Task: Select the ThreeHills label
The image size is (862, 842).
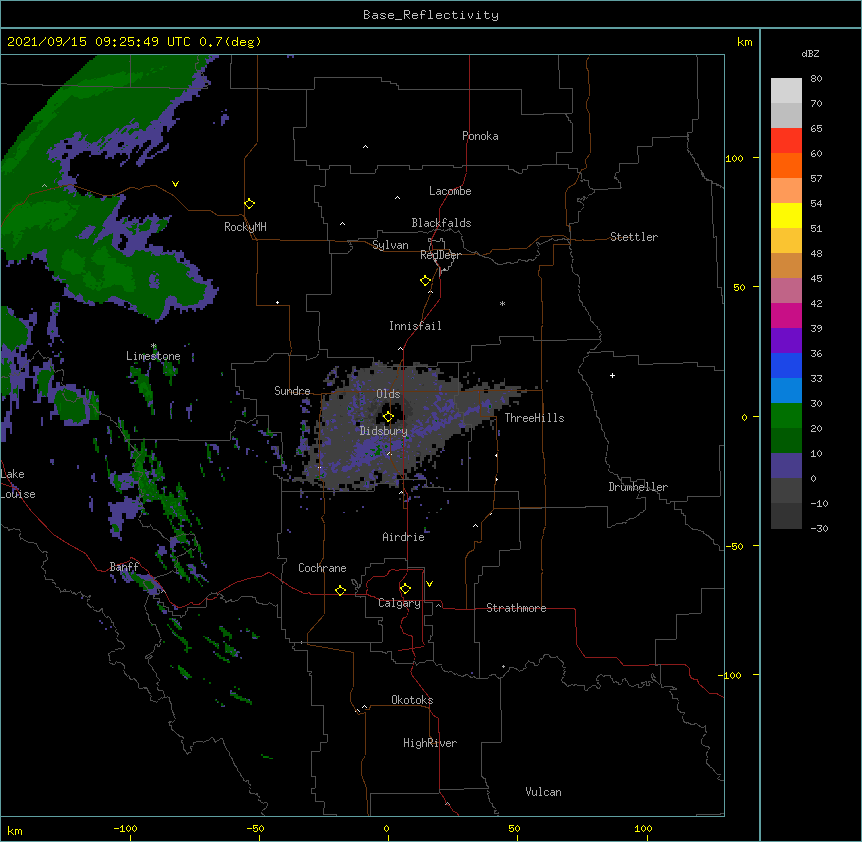Action: tap(534, 418)
